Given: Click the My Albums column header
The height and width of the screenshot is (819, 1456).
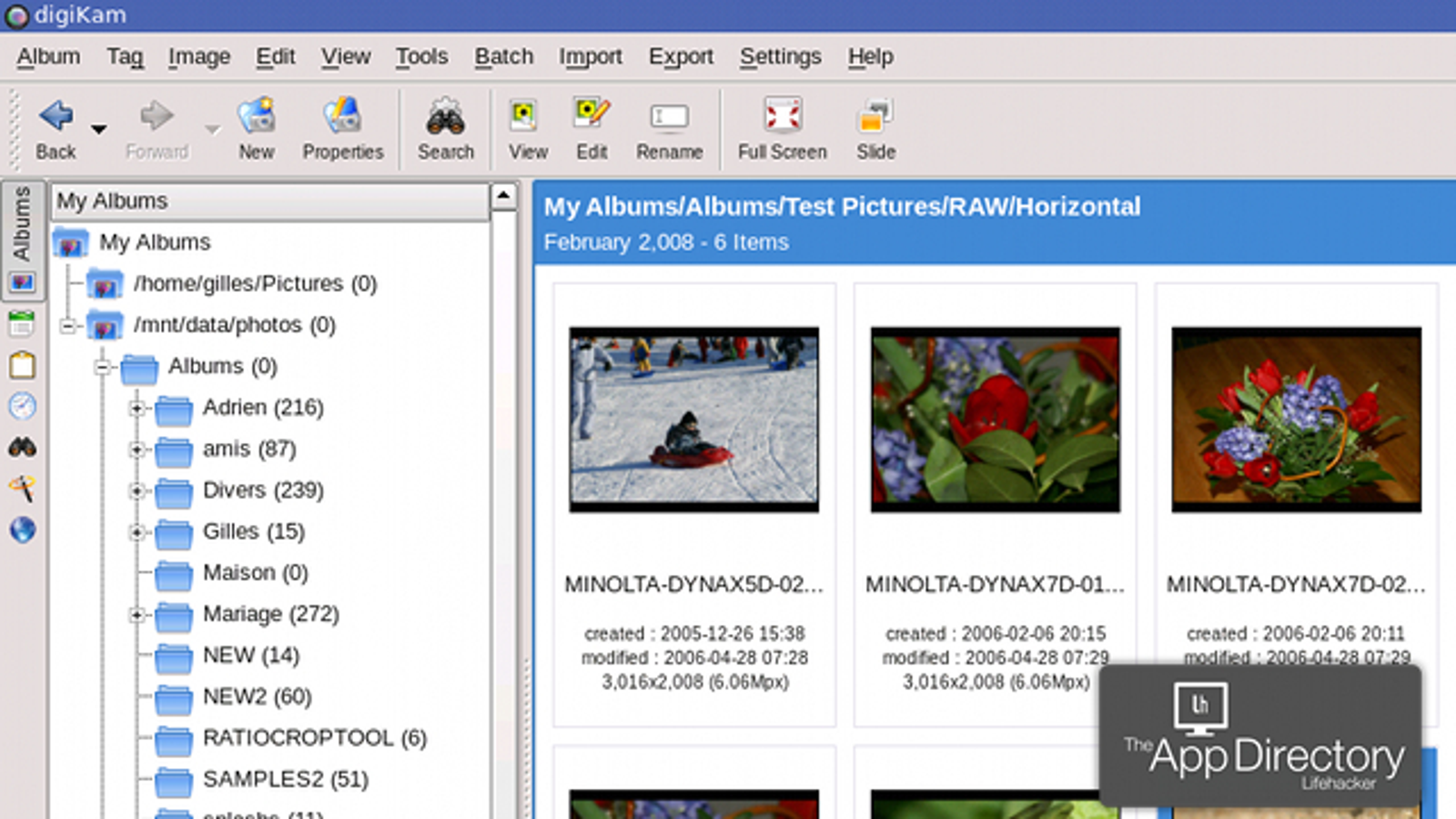Looking at the screenshot, I should tap(270, 201).
